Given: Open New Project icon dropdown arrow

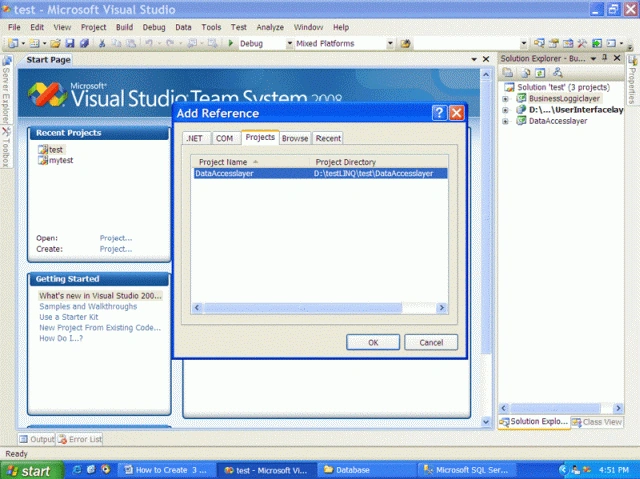Looking at the screenshot, I should pos(23,43).
